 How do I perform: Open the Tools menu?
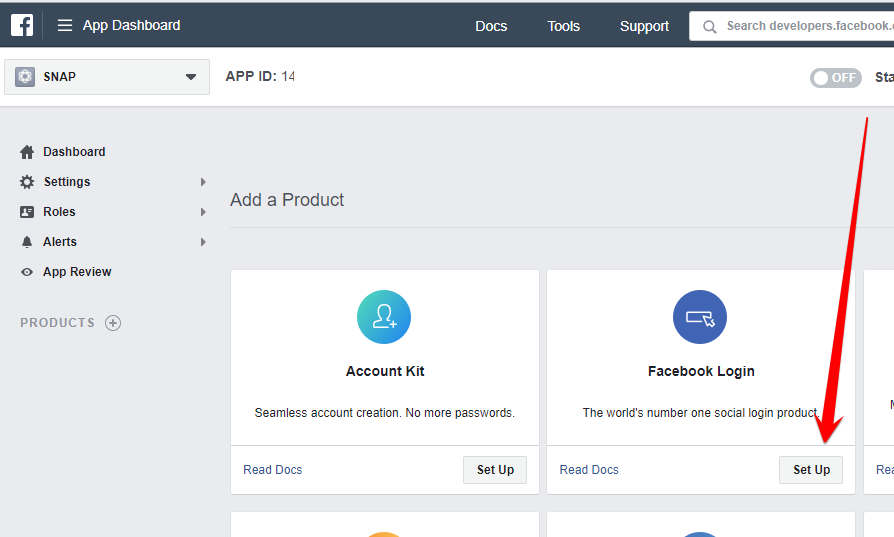click(563, 26)
